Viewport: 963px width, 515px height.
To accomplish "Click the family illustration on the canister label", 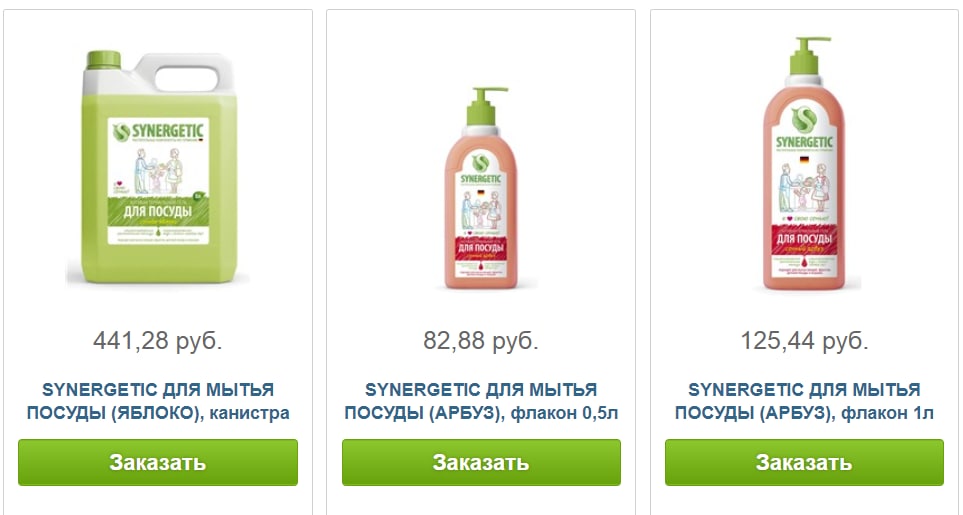I will [x=157, y=171].
